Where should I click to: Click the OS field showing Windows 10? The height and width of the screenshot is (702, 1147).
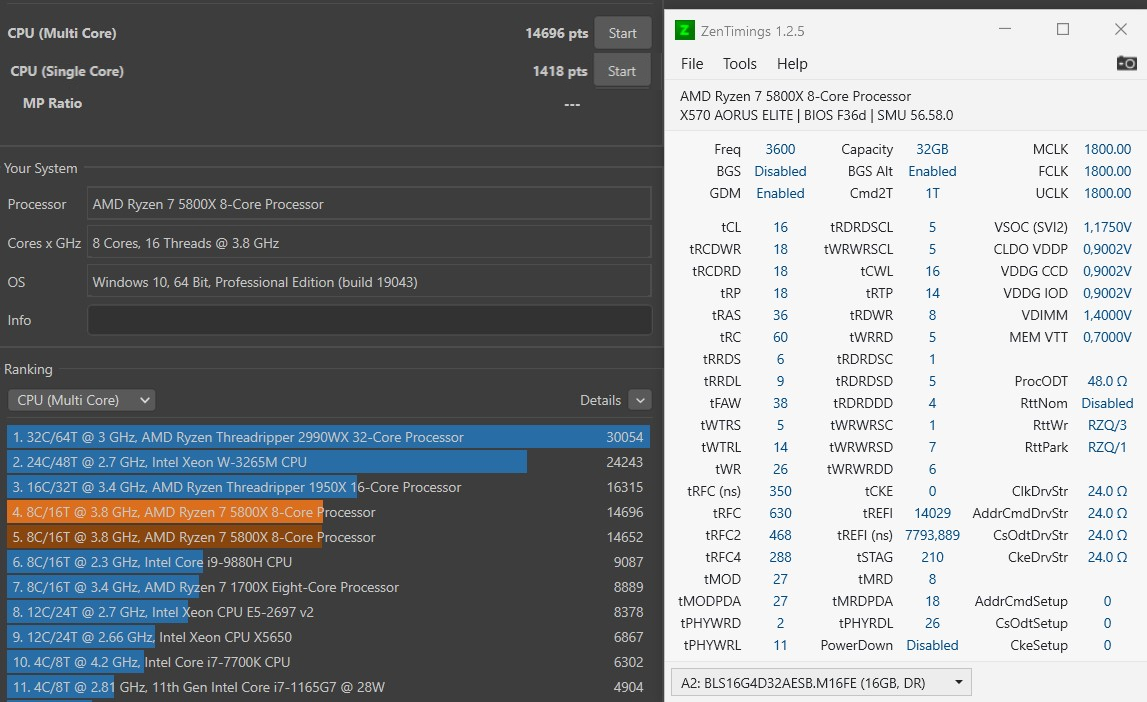click(369, 282)
